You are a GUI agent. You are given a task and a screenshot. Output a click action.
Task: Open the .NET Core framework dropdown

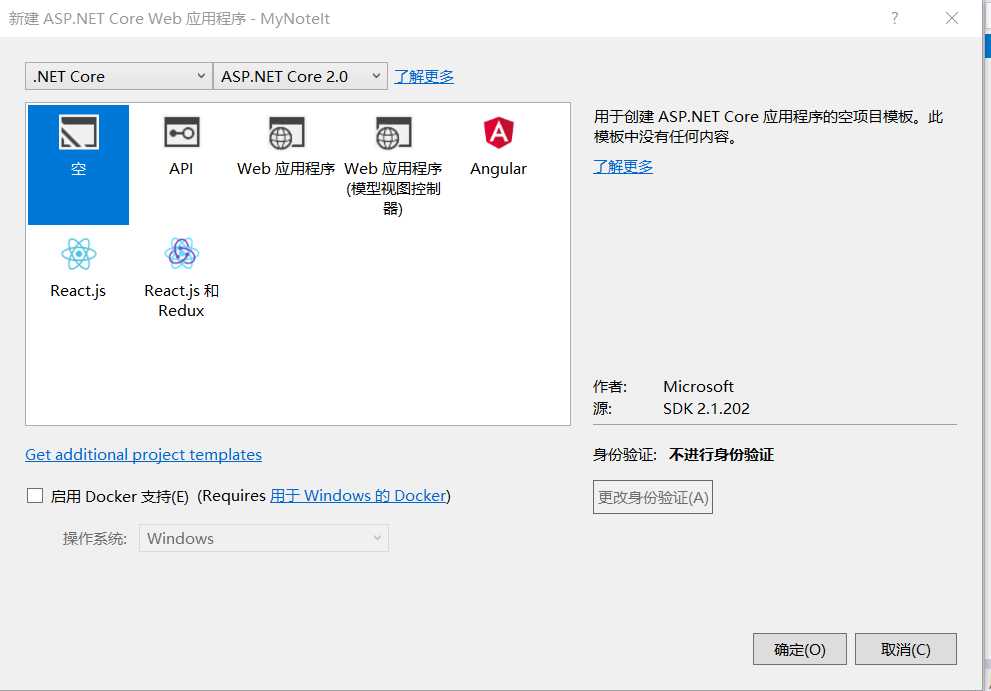click(x=119, y=76)
